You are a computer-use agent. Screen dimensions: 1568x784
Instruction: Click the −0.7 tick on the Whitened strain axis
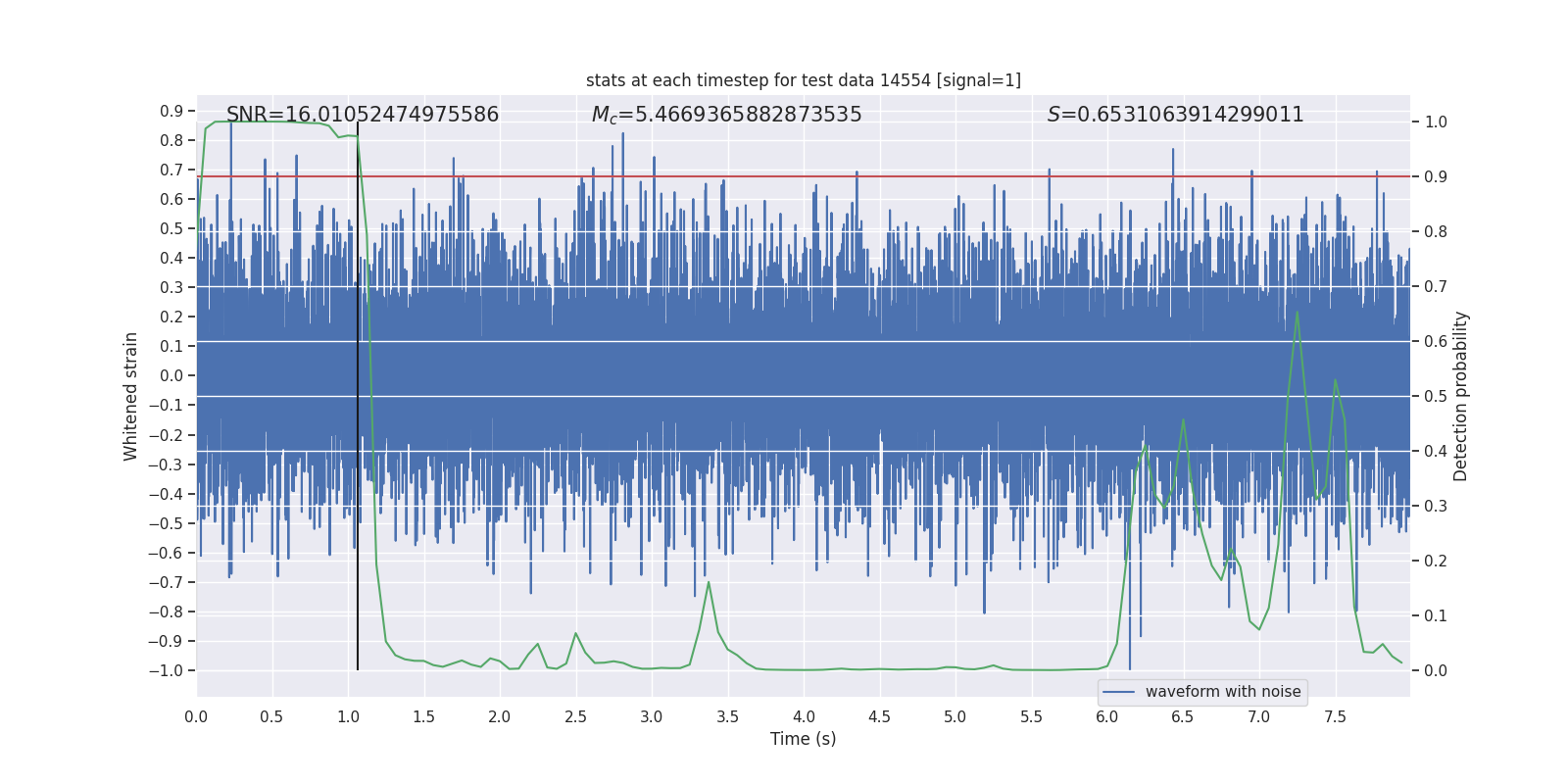coord(166,582)
